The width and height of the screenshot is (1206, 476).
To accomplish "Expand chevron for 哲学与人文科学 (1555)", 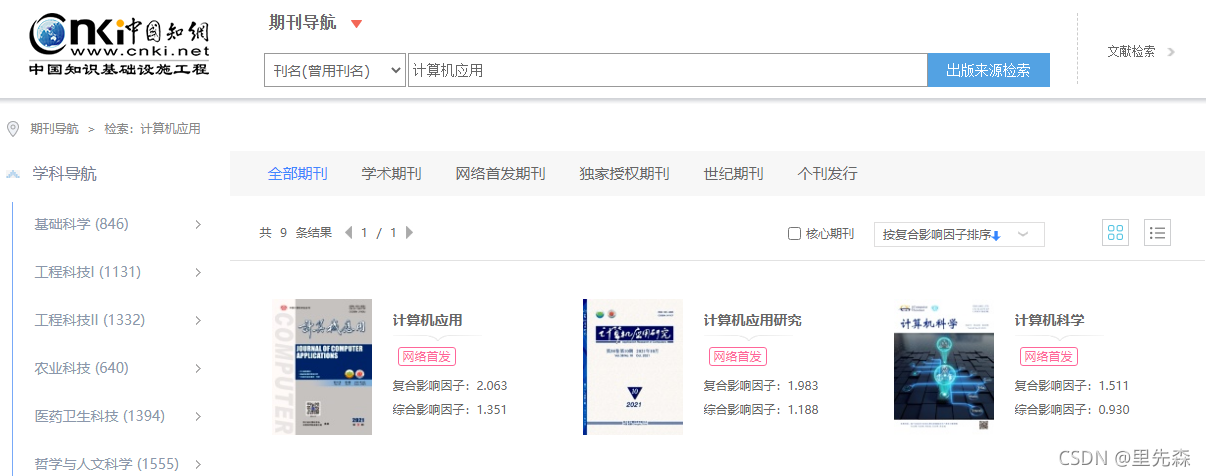I will click(x=198, y=464).
